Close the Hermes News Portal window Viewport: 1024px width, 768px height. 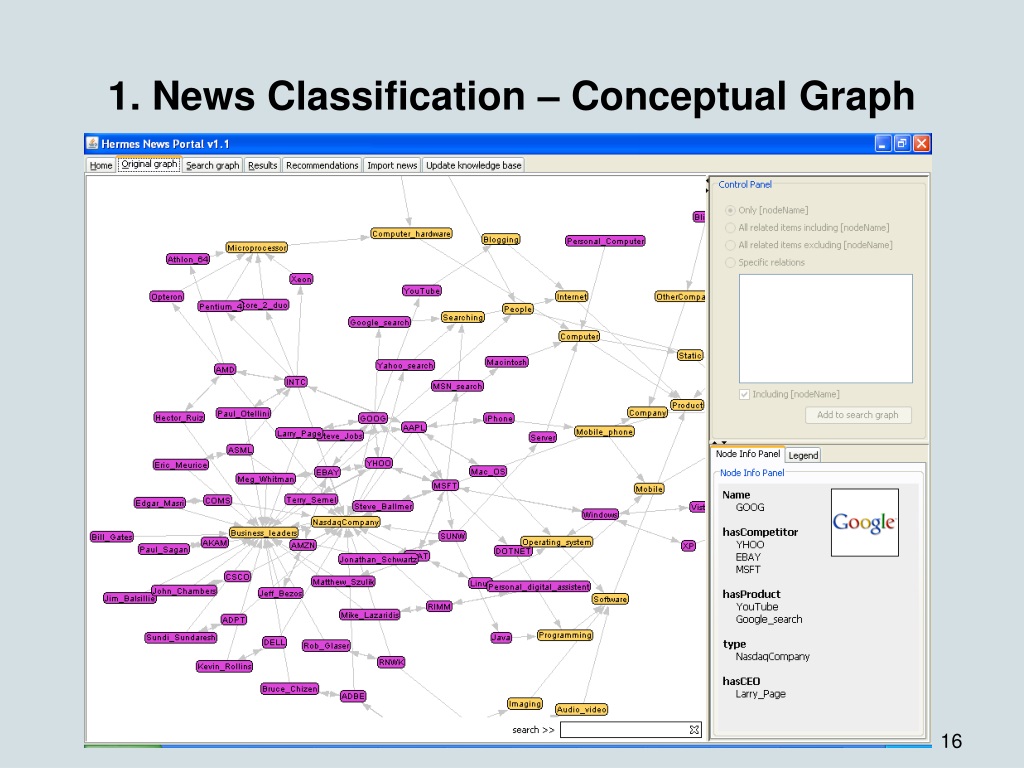point(921,144)
